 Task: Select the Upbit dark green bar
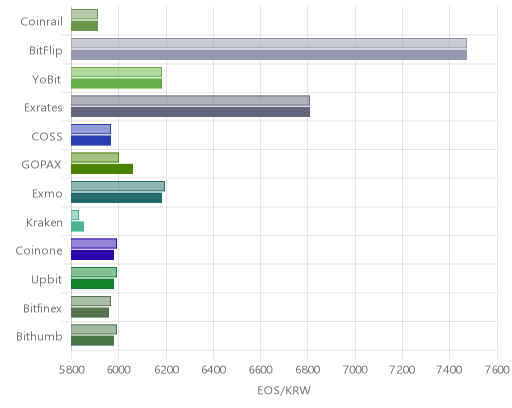coord(92,284)
